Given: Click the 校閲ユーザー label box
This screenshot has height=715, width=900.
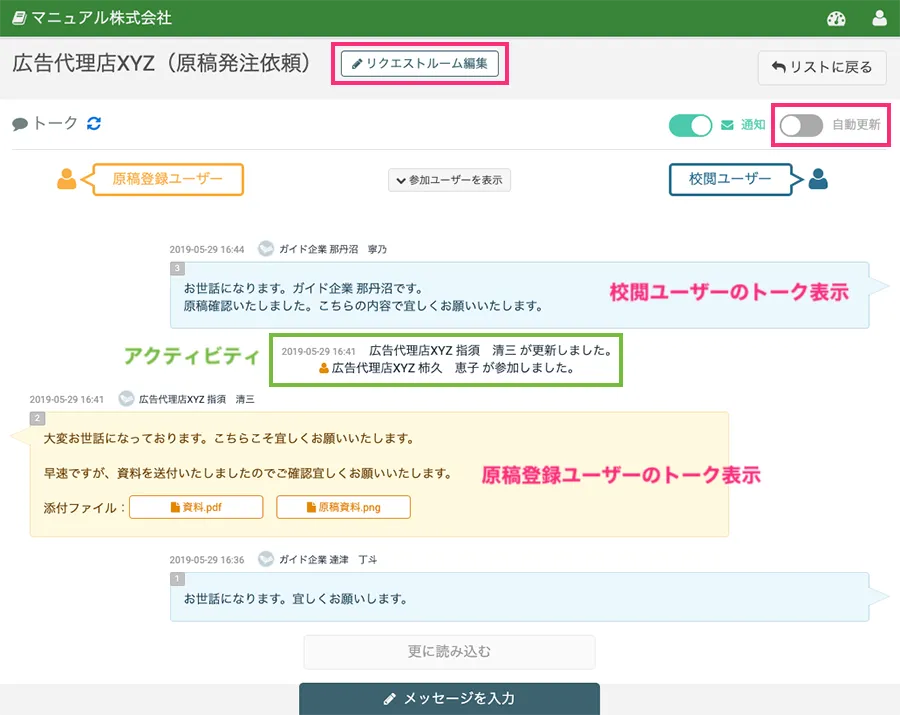Looking at the screenshot, I should (x=730, y=179).
